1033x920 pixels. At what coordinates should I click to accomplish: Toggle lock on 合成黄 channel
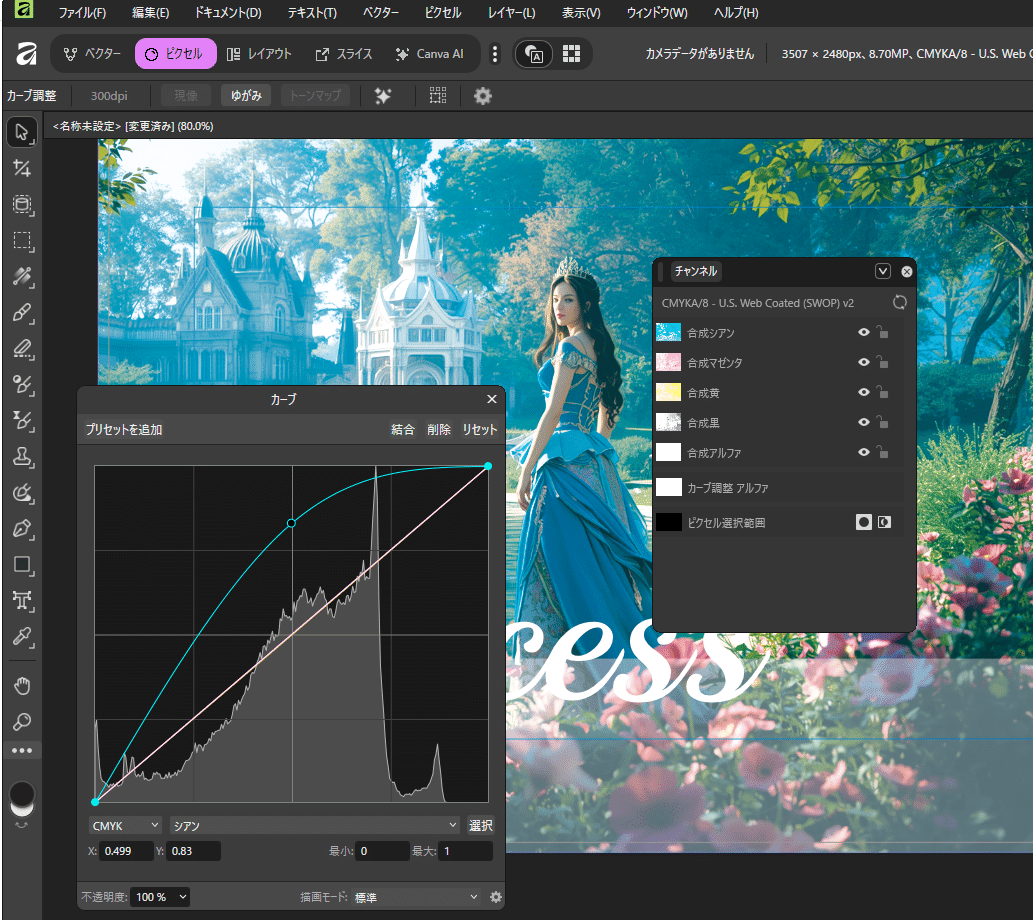click(x=883, y=392)
